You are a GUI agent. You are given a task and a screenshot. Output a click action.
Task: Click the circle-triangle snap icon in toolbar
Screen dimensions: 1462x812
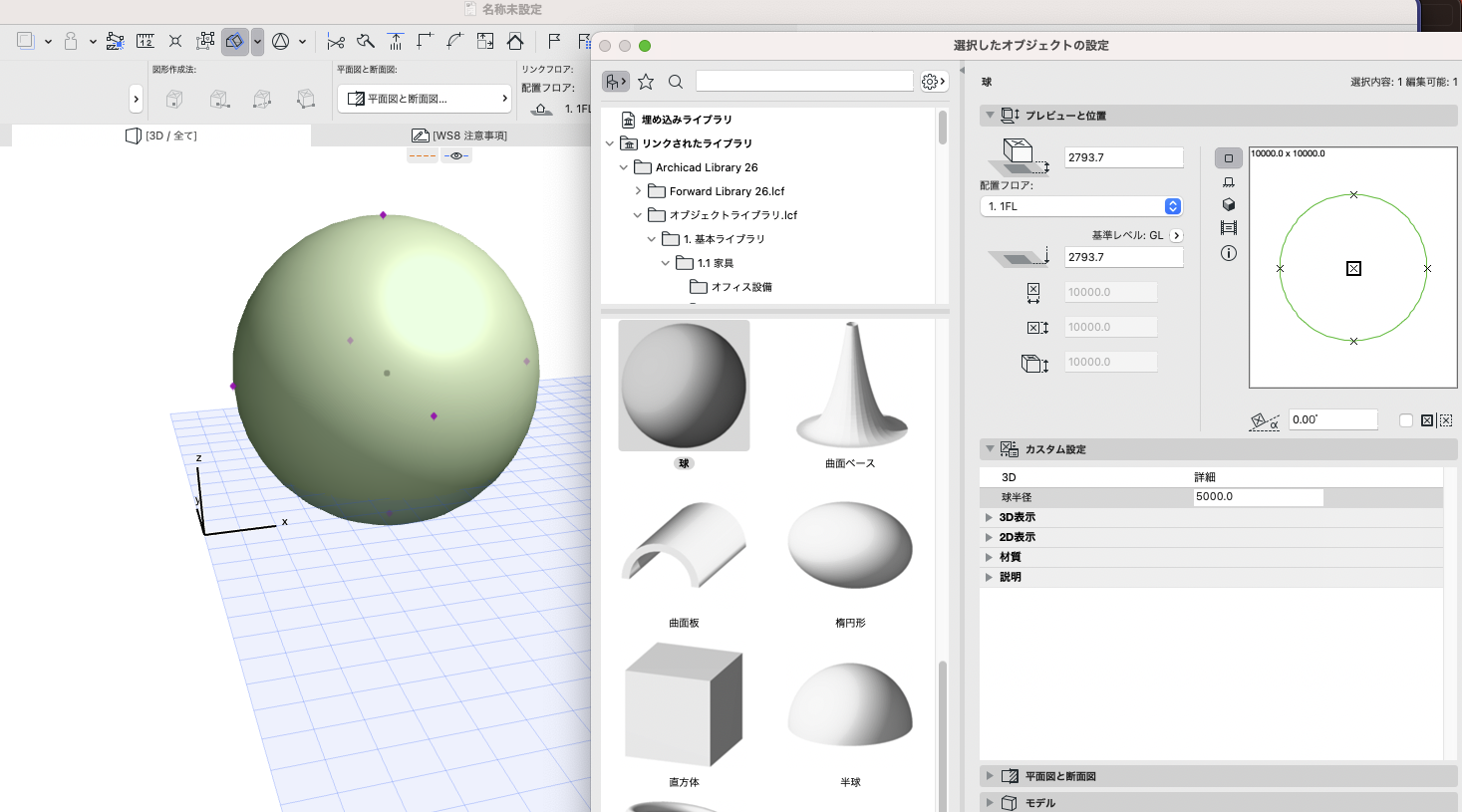point(281,41)
